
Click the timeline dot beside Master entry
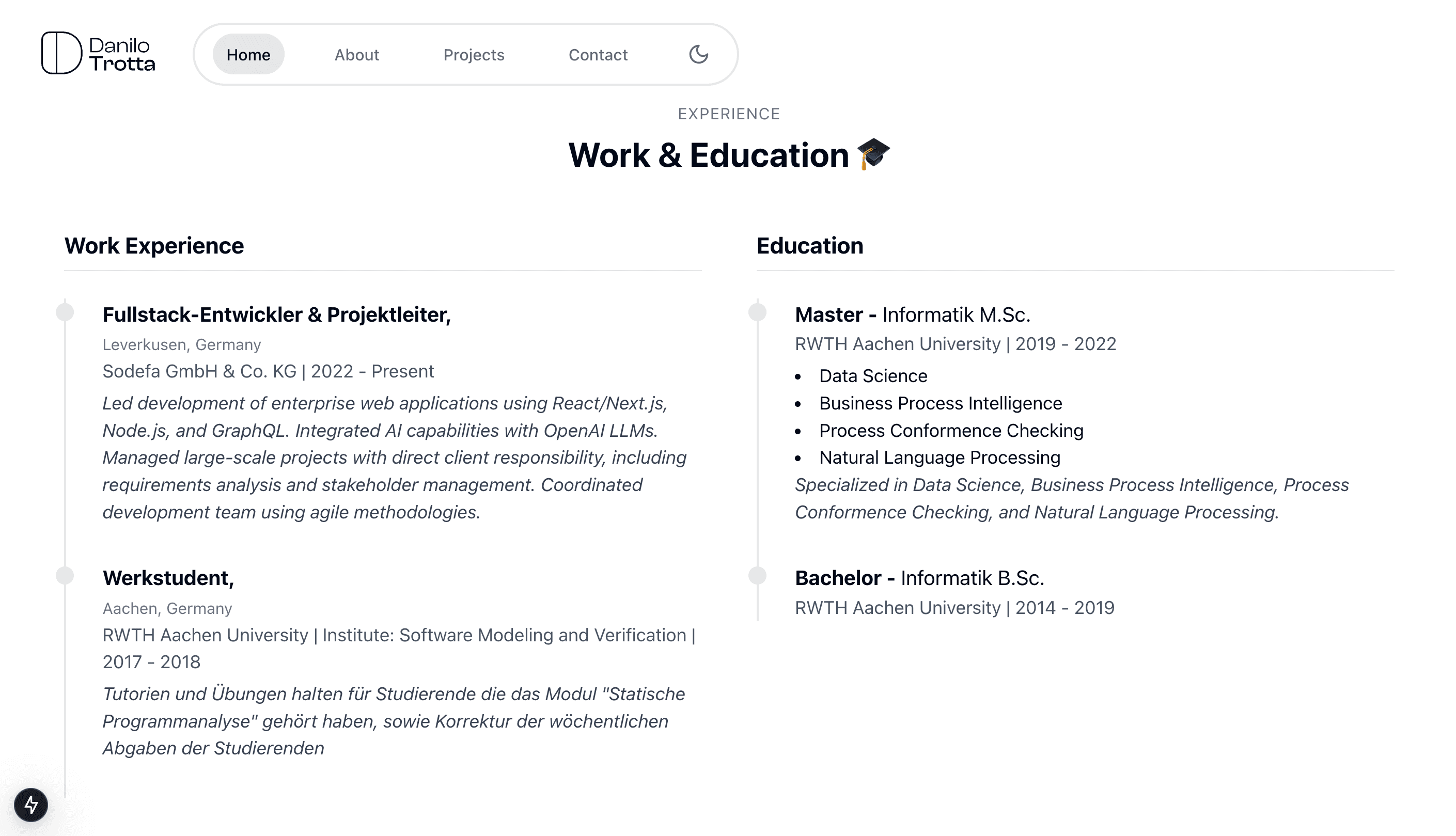point(757,312)
